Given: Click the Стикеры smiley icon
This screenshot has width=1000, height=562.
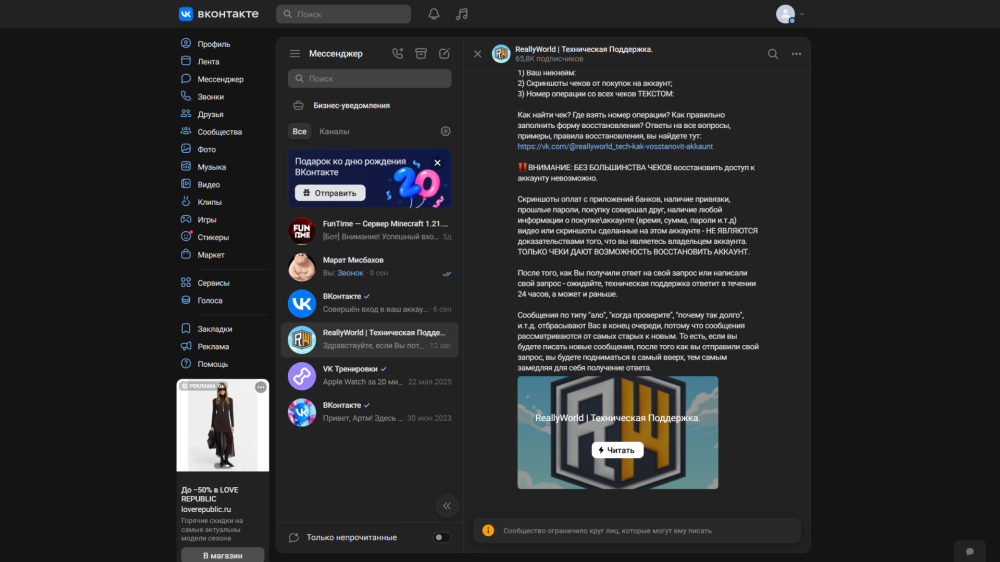Looking at the screenshot, I should 186,237.
